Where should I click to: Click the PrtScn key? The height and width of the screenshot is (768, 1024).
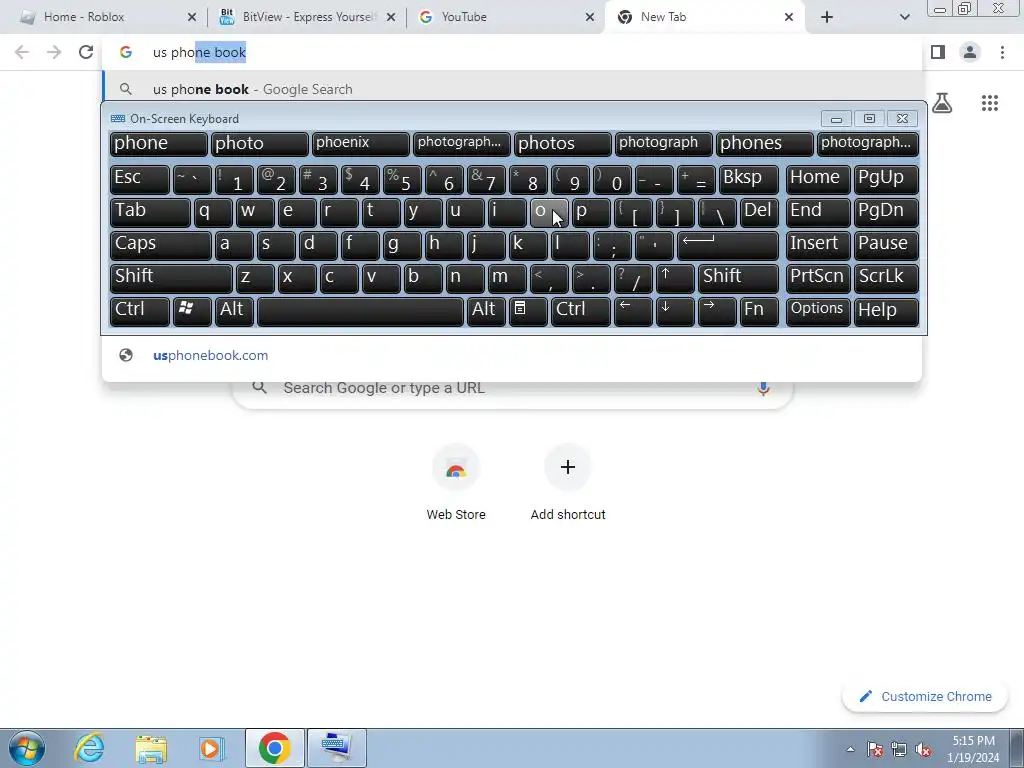(818, 278)
